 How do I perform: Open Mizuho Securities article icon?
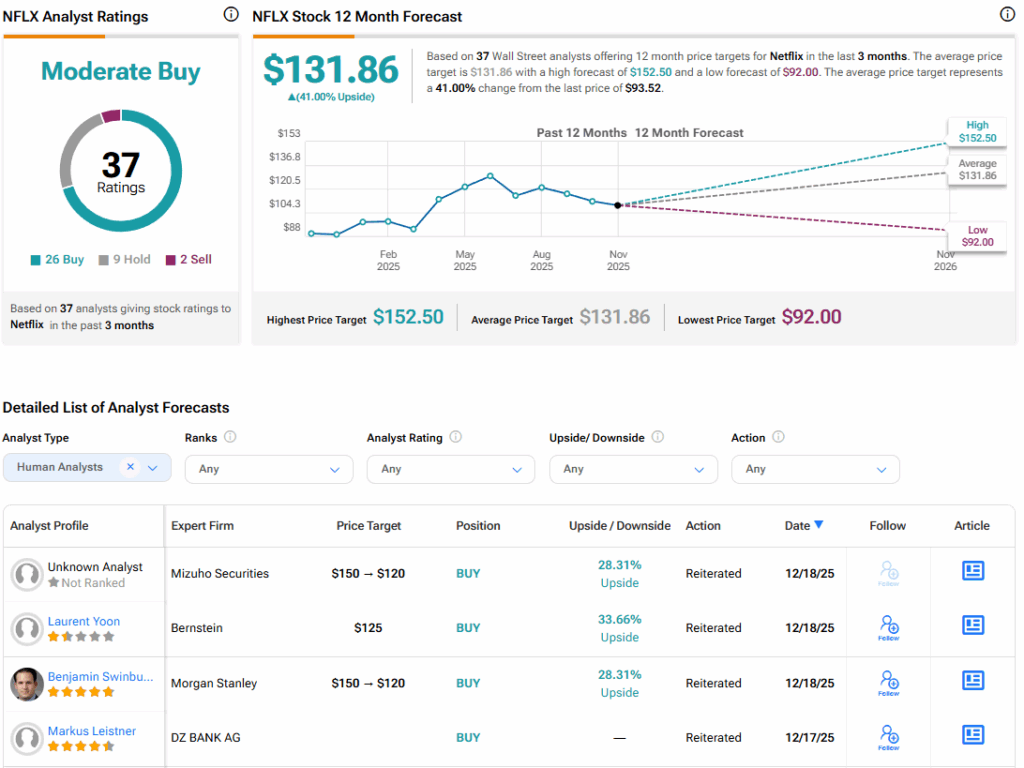[972, 571]
